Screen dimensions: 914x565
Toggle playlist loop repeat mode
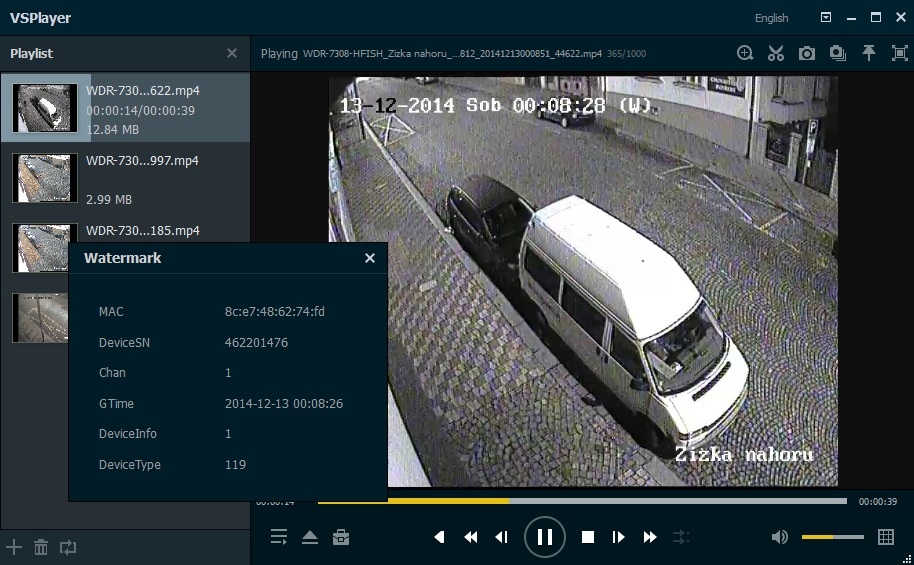click(x=68, y=547)
